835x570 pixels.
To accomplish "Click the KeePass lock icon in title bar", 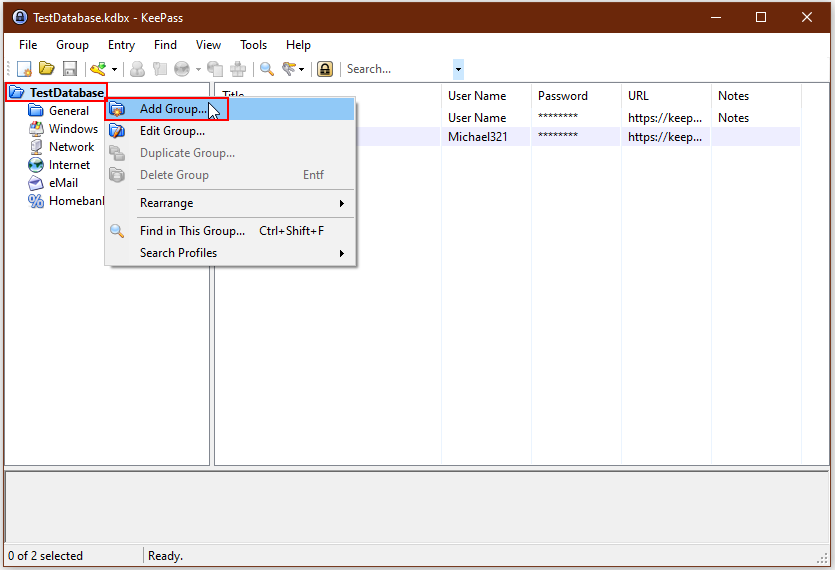I will (20, 17).
